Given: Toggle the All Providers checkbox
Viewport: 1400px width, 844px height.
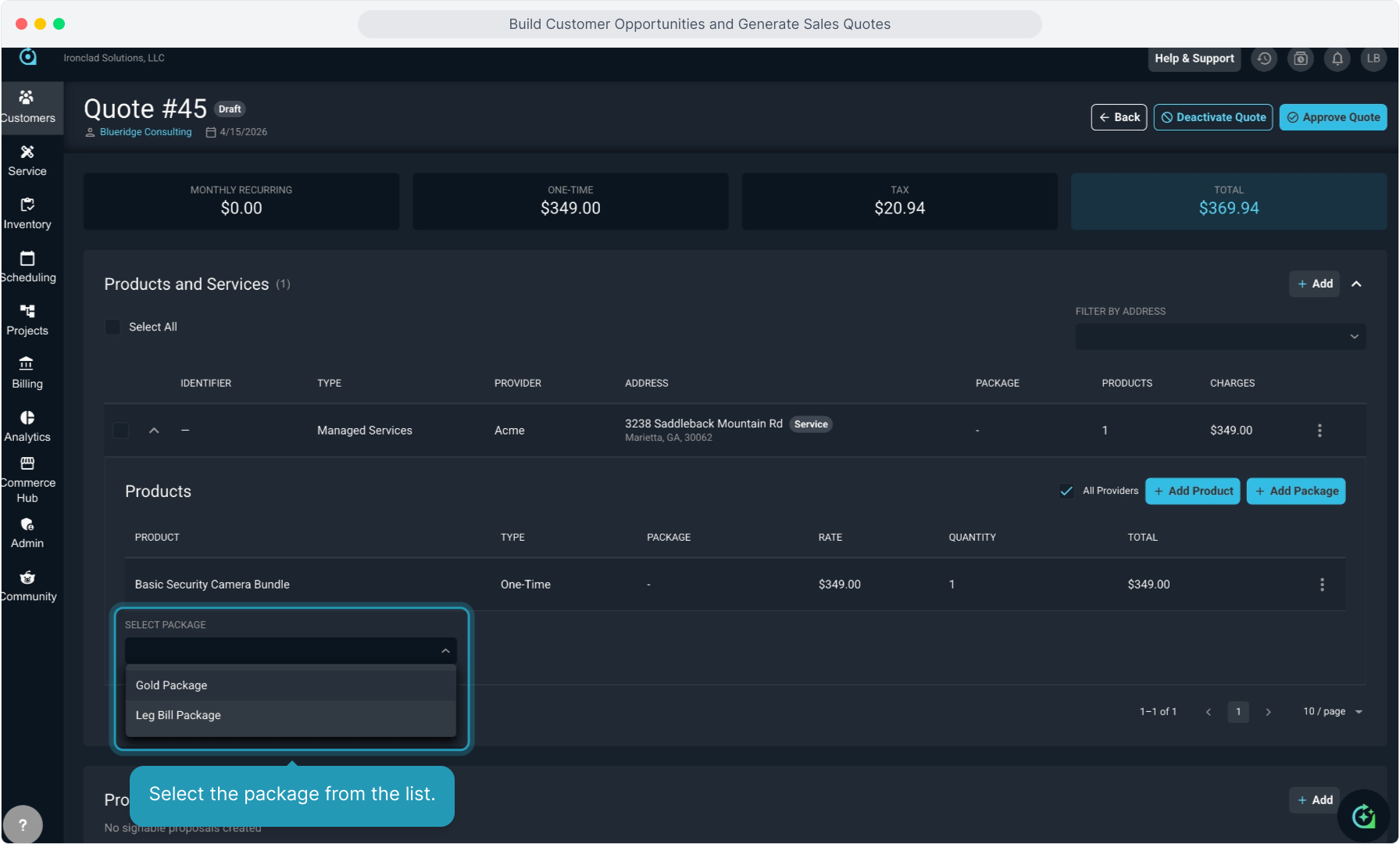Looking at the screenshot, I should click(x=1066, y=491).
